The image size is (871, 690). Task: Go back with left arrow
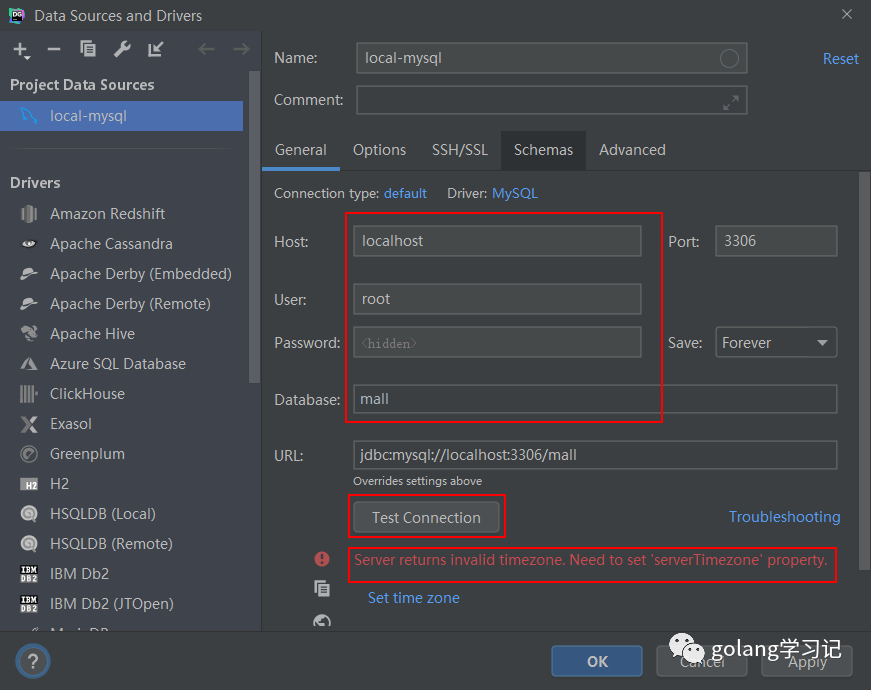[x=207, y=49]
